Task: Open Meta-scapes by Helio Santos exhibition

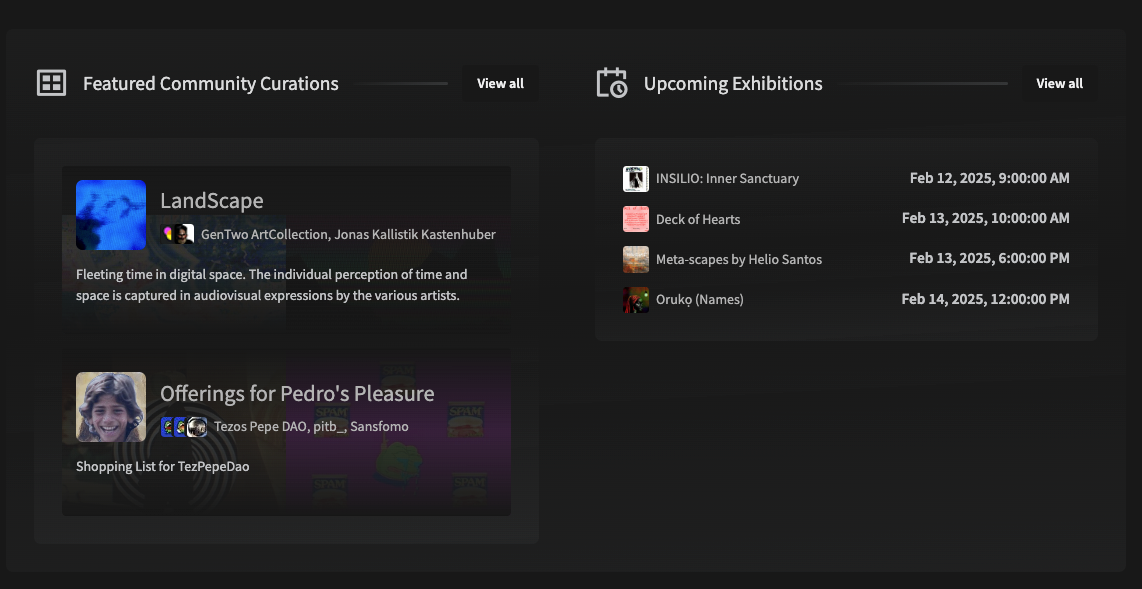Action: tap(738, 259)
